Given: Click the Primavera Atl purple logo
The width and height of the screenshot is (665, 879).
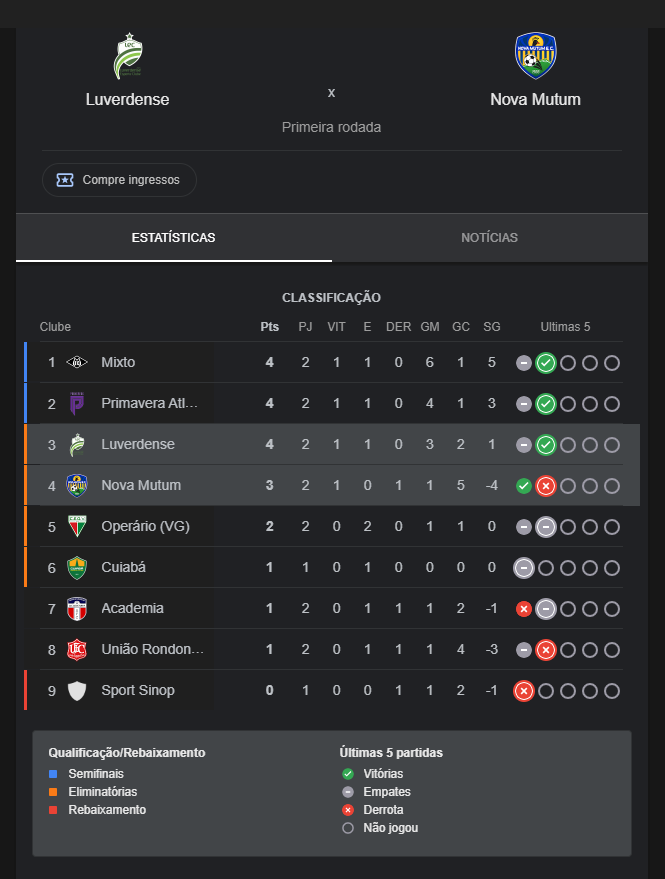Looking at the screenshot, I should point(77,404).
